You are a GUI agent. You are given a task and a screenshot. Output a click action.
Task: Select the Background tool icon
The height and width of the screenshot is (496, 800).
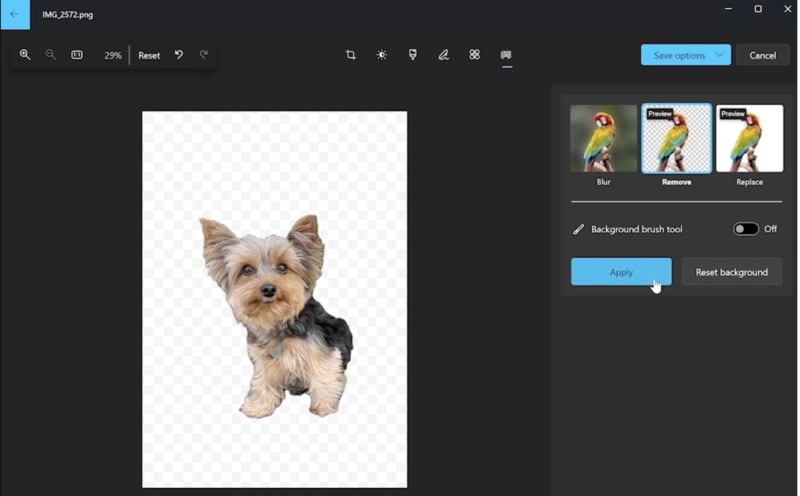click(x=506, y=55)
